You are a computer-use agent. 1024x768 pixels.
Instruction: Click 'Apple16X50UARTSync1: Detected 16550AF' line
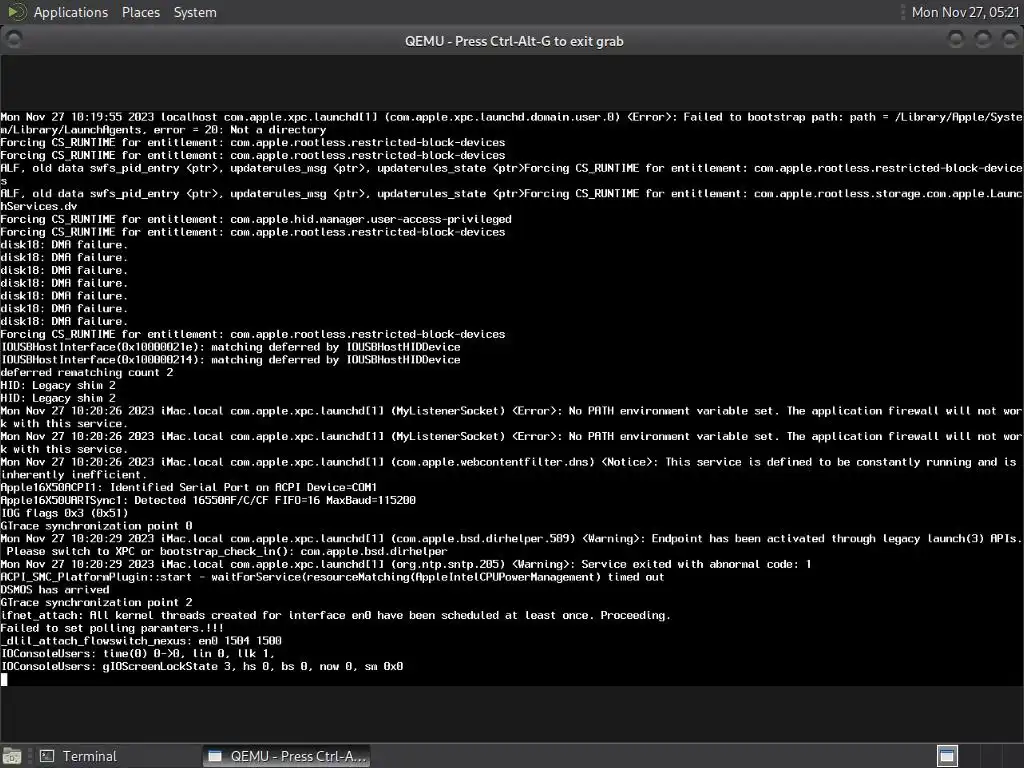tap(208, 500)
